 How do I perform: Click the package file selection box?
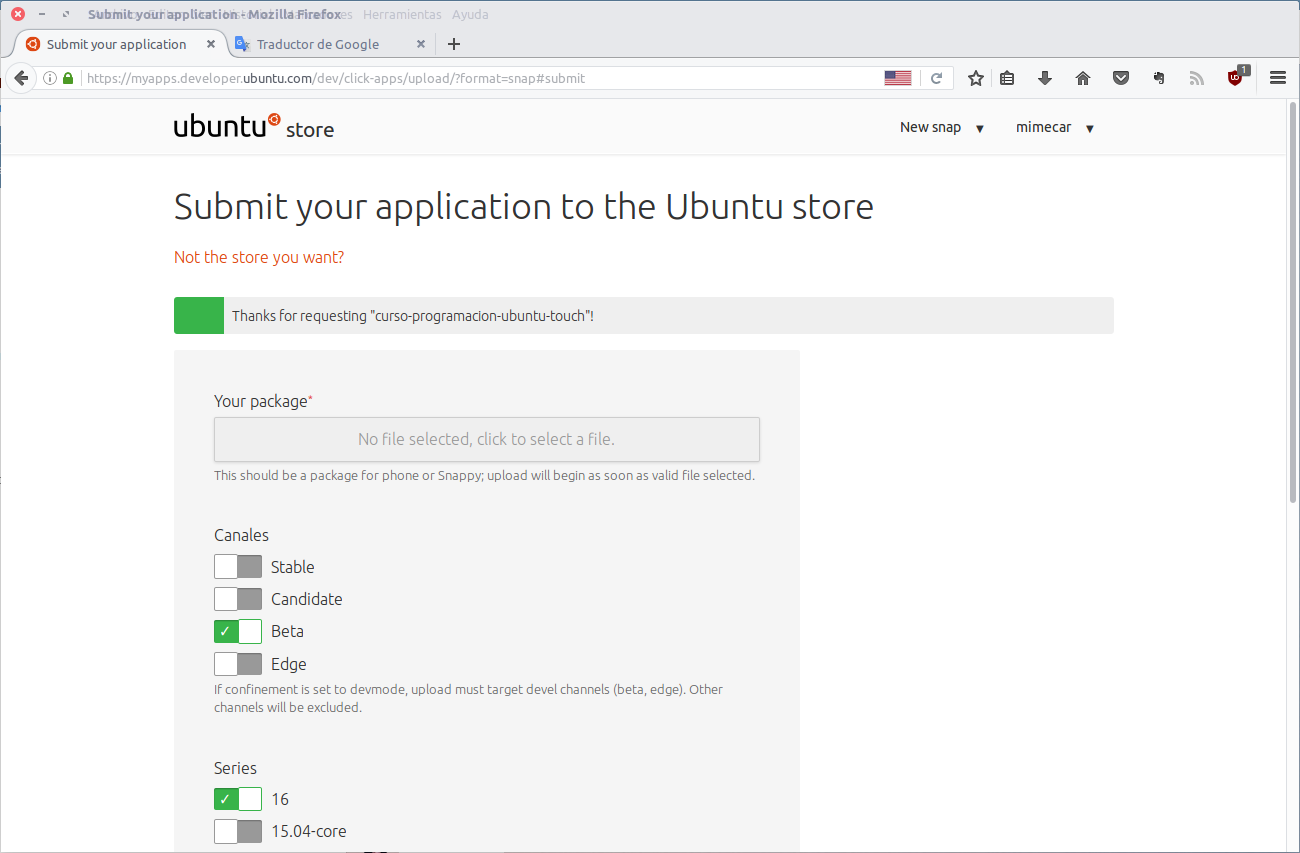[x=487, y=439]
